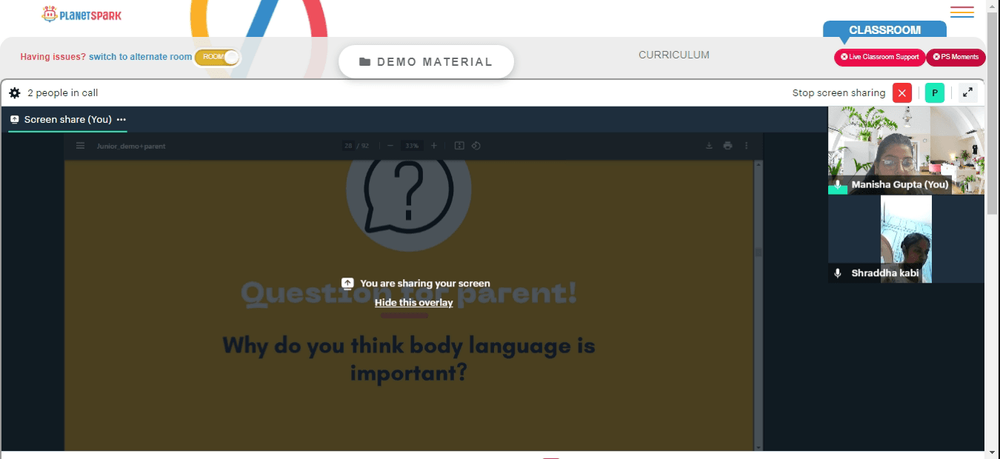This screenshot has height=459, width=1000.
Task: Open Screen share three-dot options
Action: [x=121, y=120]
